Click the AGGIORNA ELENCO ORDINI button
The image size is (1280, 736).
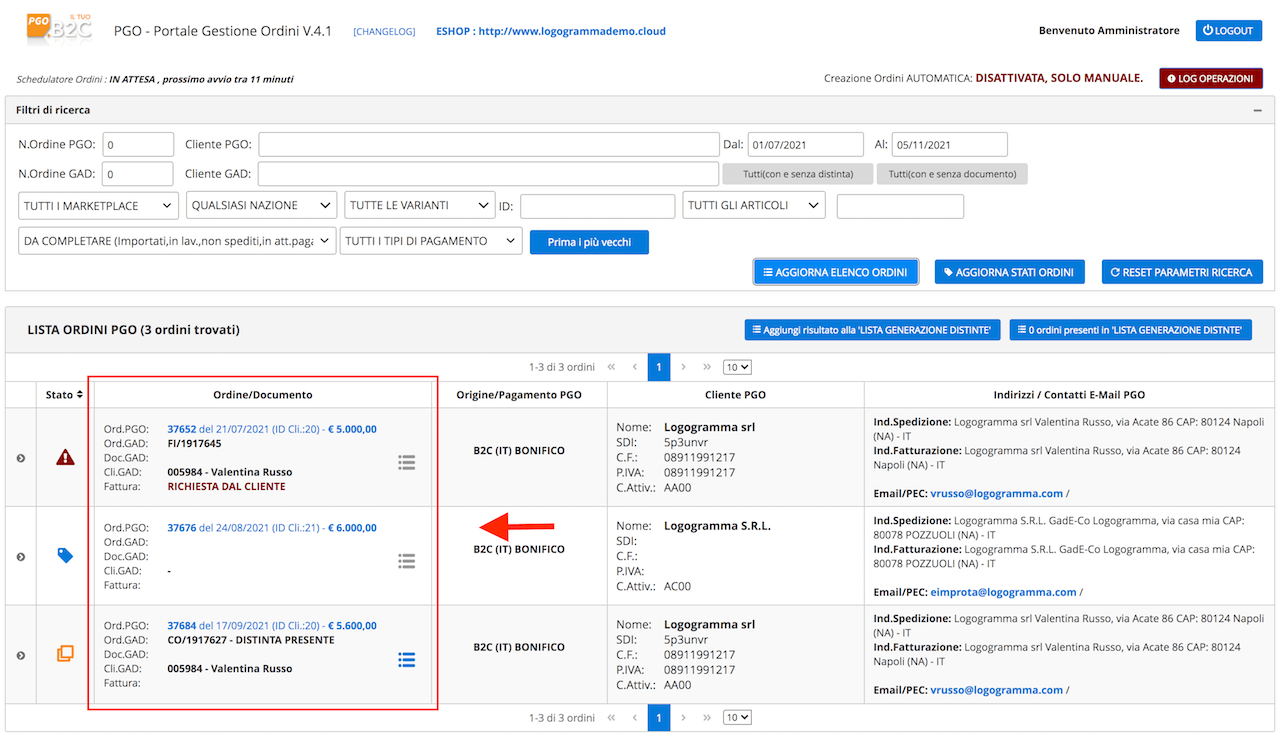click(x=835, y=272)
